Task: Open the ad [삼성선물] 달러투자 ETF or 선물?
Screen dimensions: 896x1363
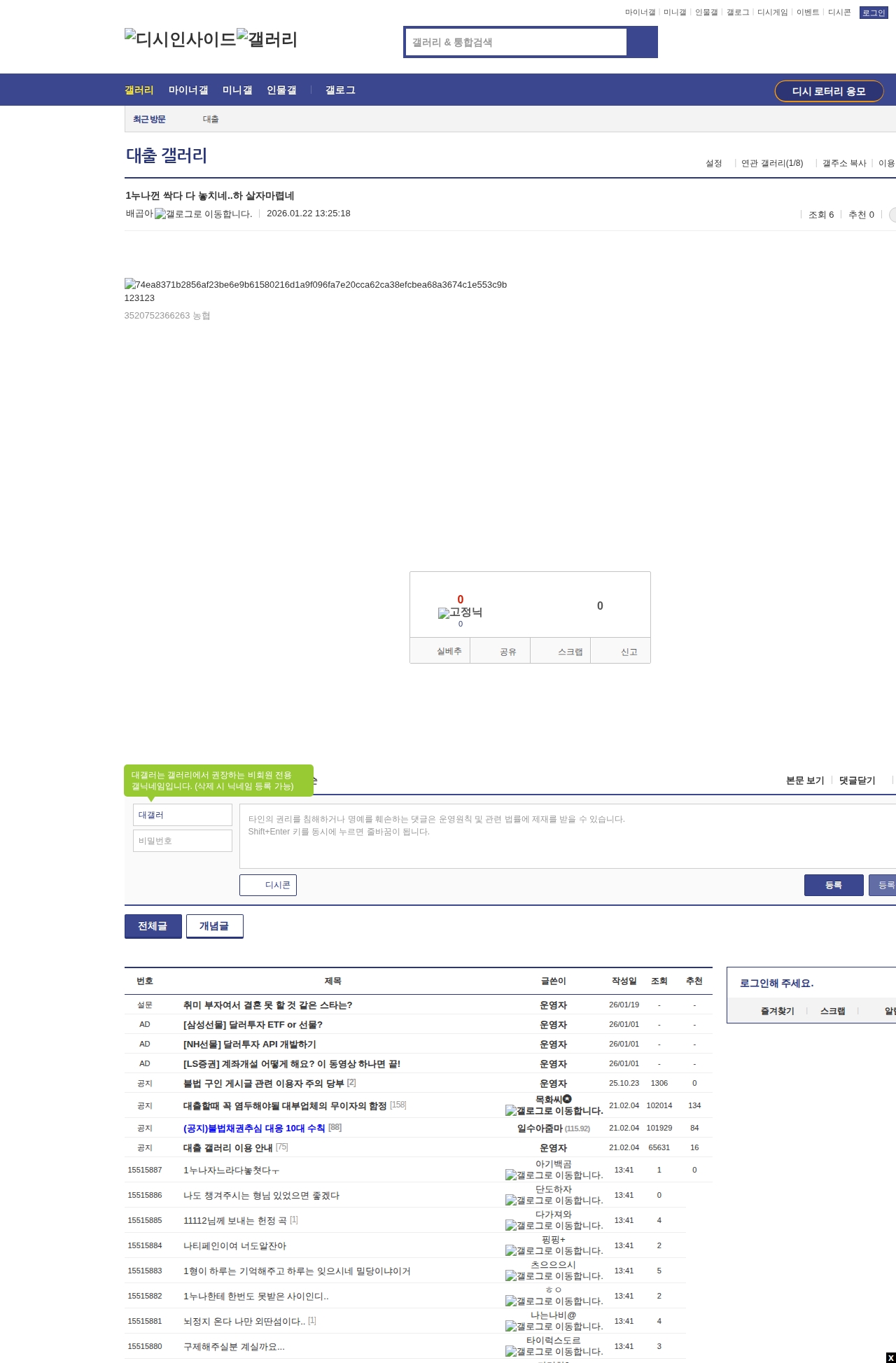Action: click(x=253, y=1025)
